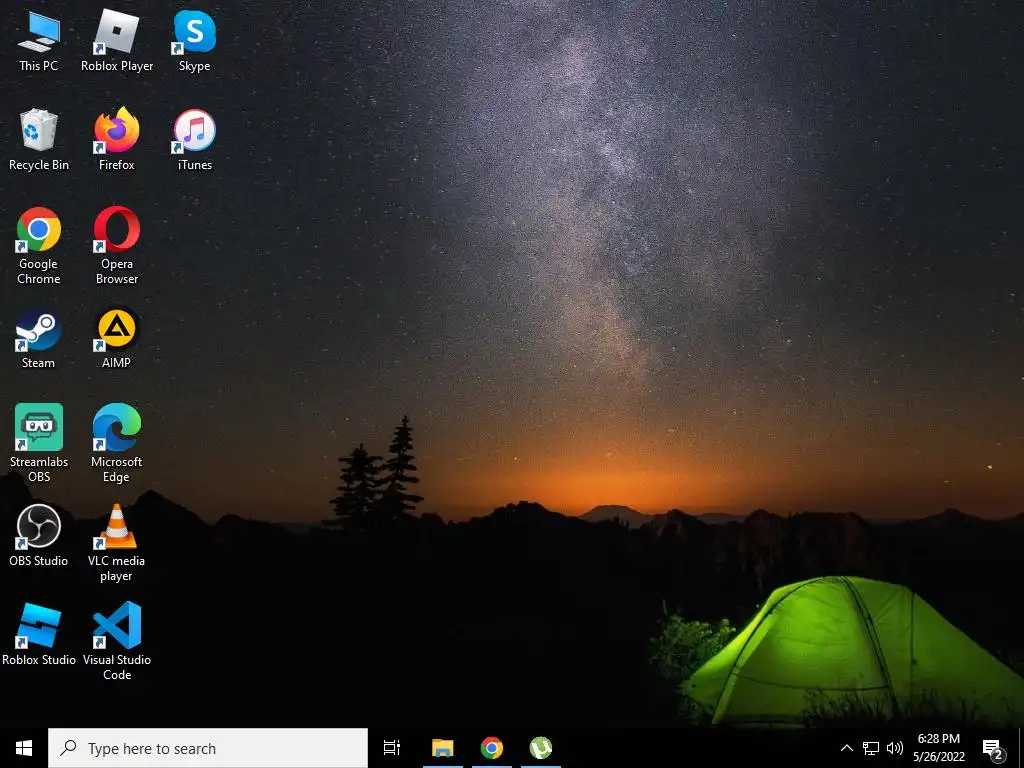This screenshot has height=768, width=1024.
Task: Select the Visual Studio Code shortcut
Action: pyautogui.click(x=117, y=641)
